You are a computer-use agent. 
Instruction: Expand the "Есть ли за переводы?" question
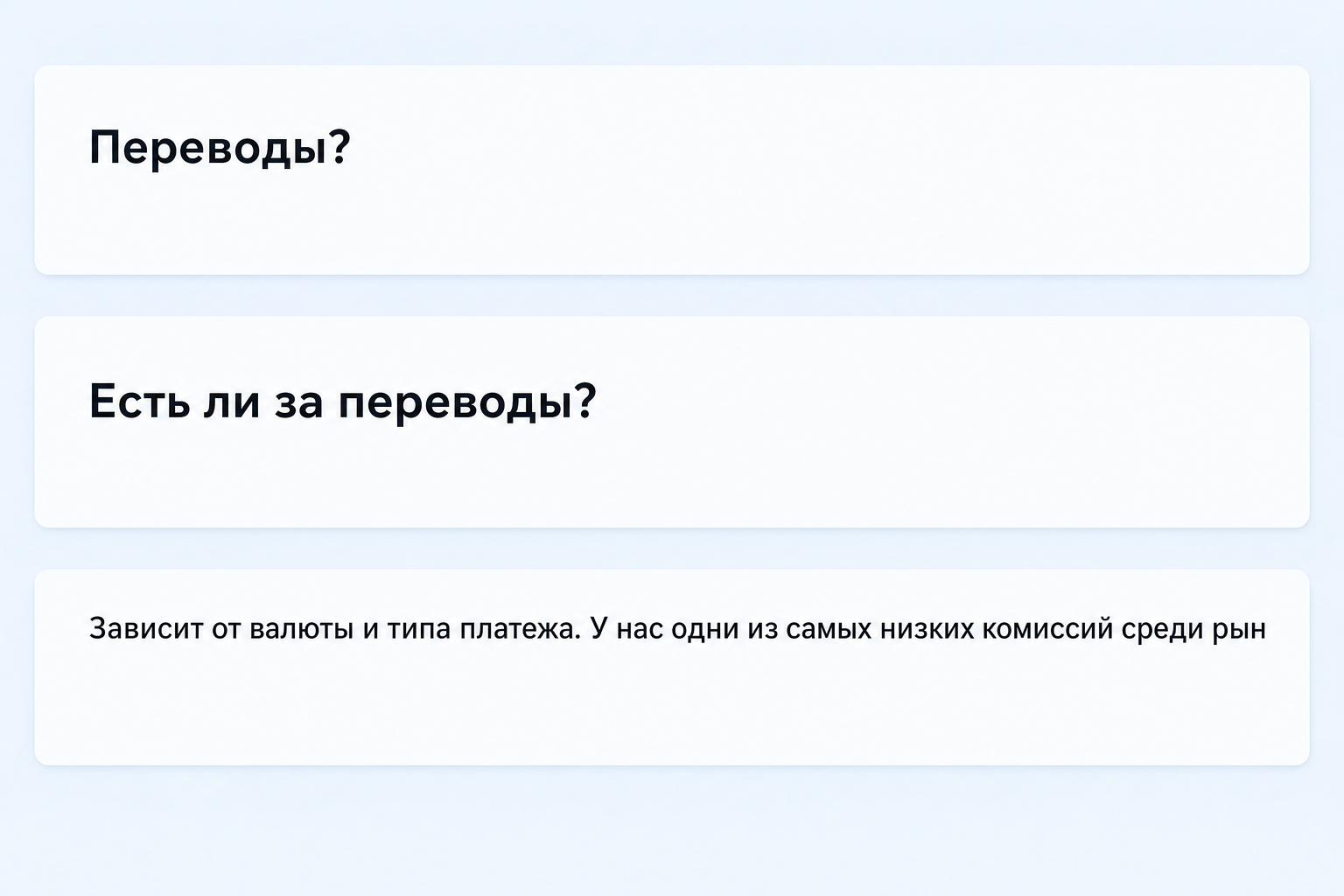tap(672, 422)
